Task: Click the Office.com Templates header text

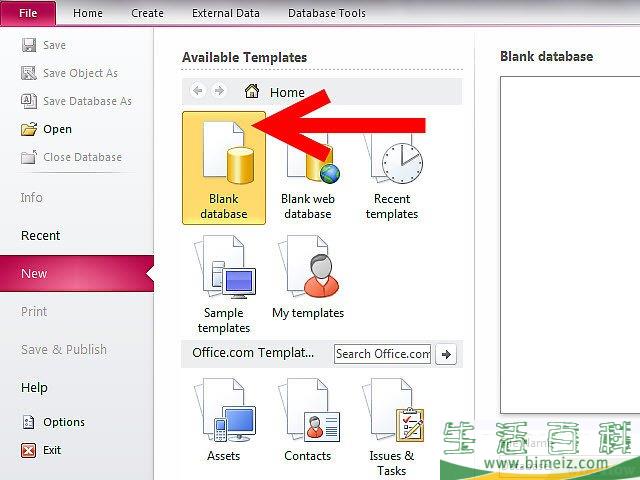Action: click(x=253, y=352)
